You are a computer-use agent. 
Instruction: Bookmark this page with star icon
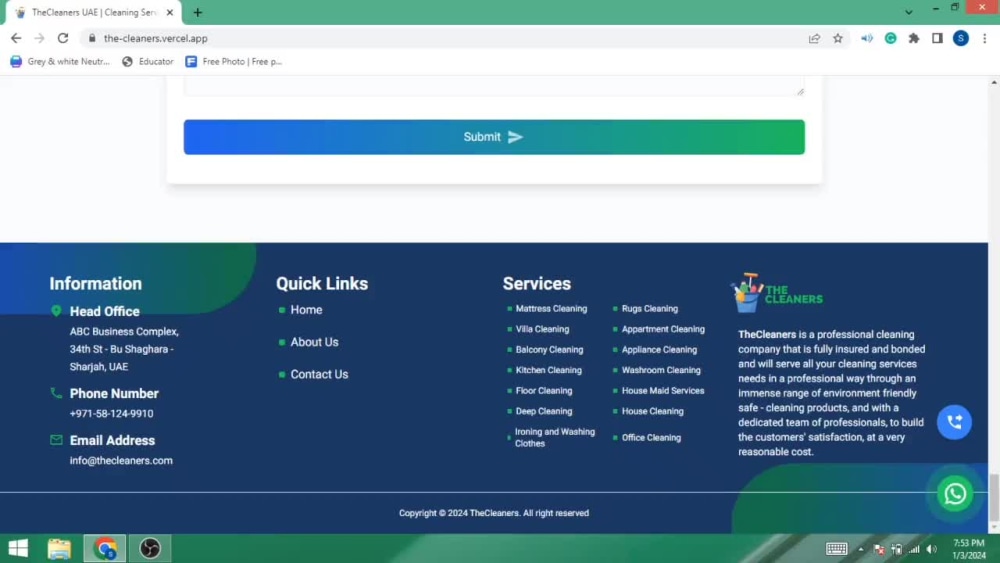pyautogui.click(x=837, y=38)
